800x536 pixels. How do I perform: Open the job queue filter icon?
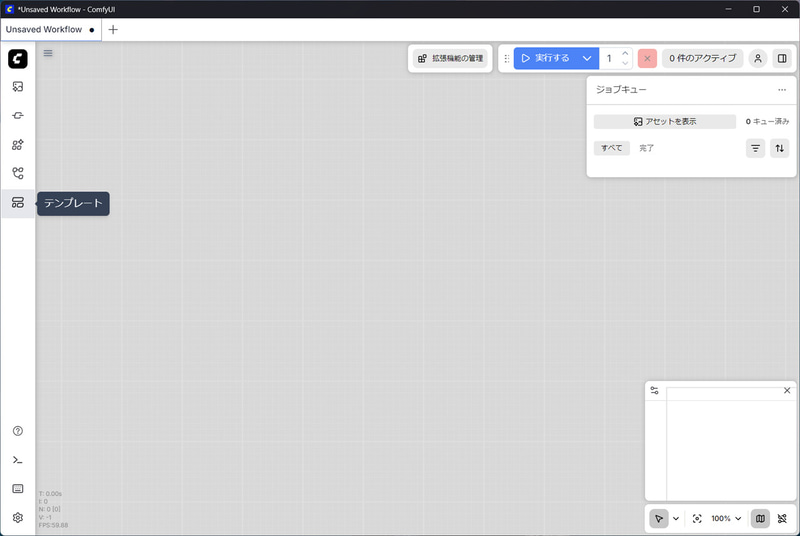click(755, 148)
